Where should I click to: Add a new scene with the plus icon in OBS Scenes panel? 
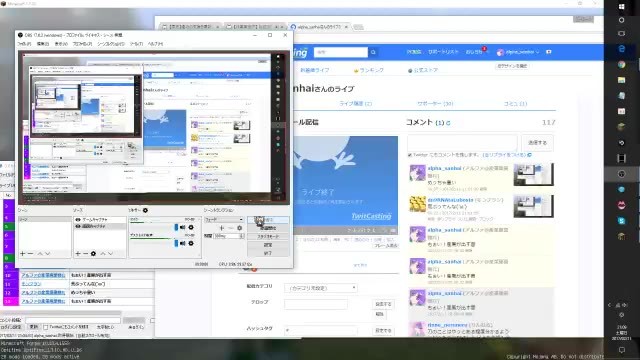(22, 253)
